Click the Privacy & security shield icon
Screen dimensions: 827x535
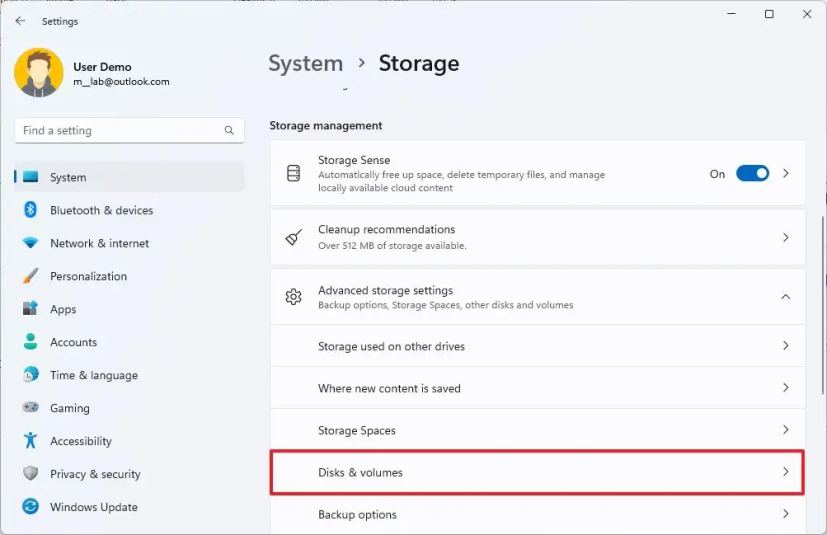click(30, 474)
